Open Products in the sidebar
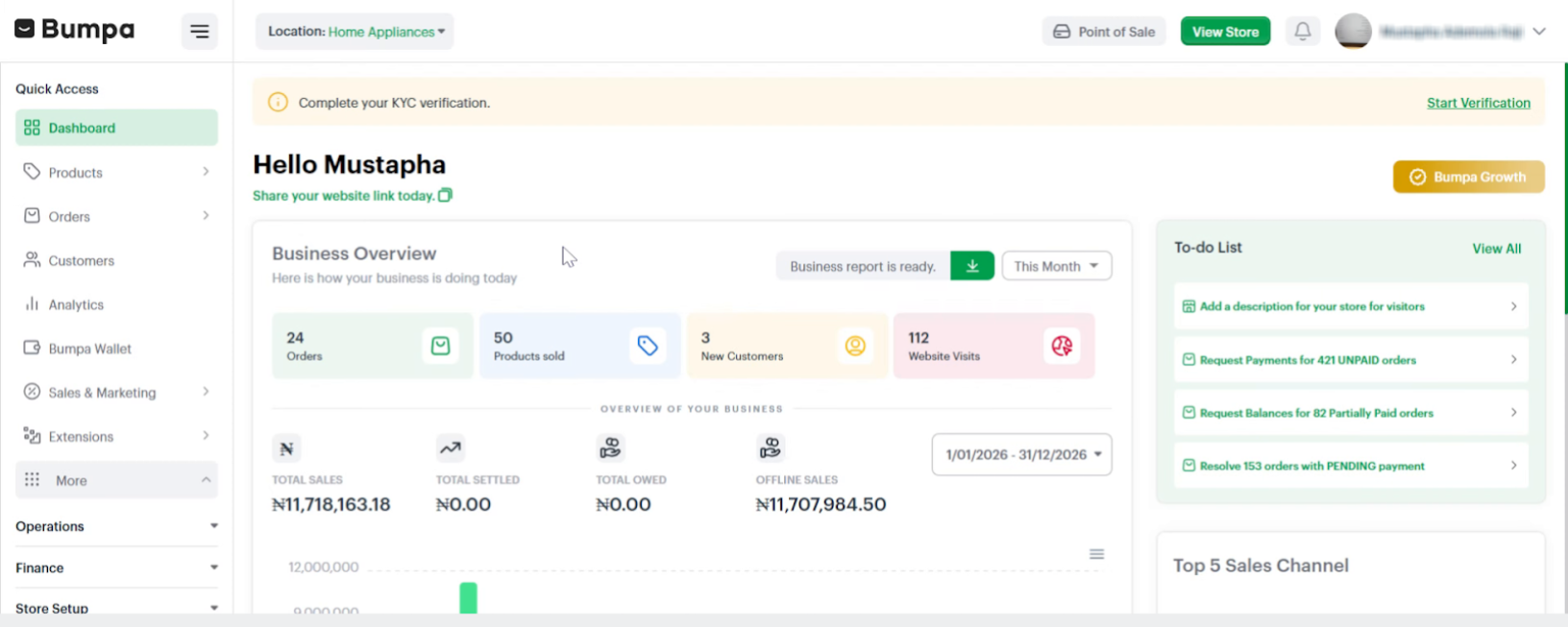This screenshot has height=627, width=1568. 116,172
